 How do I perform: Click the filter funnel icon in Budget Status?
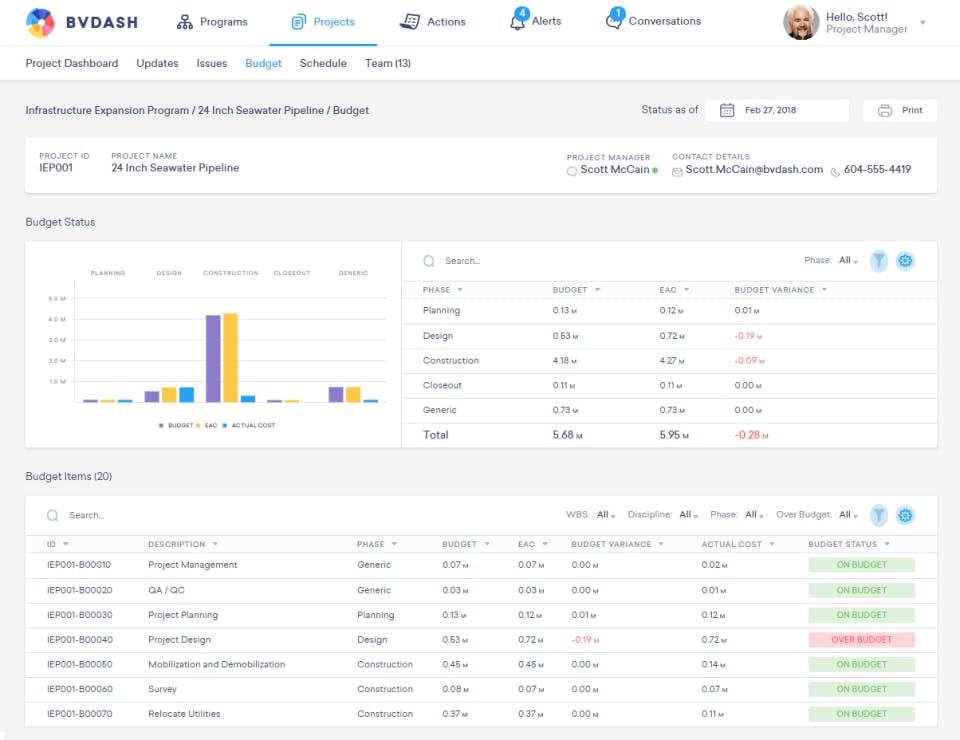click(x=878, y=261)
